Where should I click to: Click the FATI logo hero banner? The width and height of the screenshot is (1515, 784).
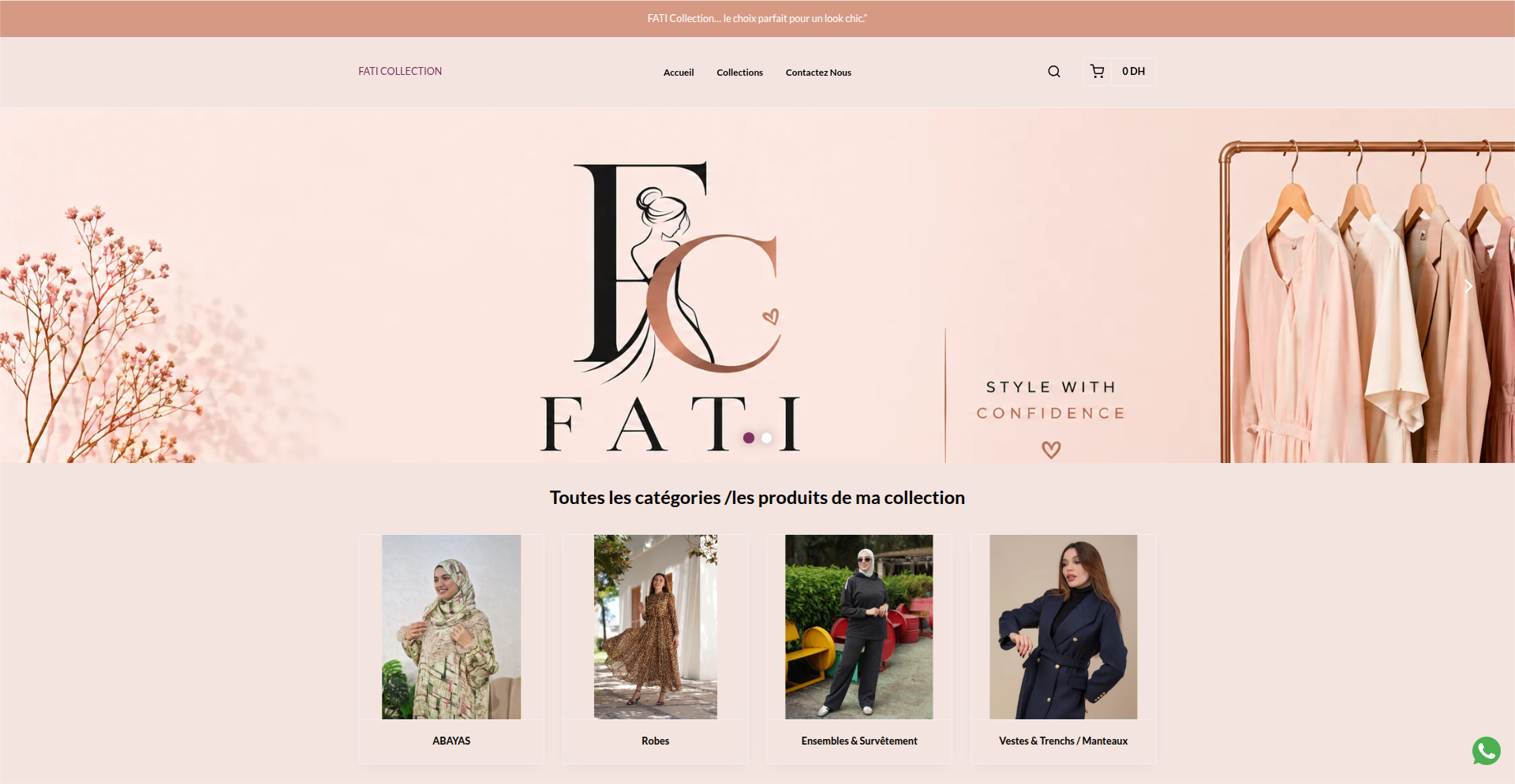[x=757, y=286]
